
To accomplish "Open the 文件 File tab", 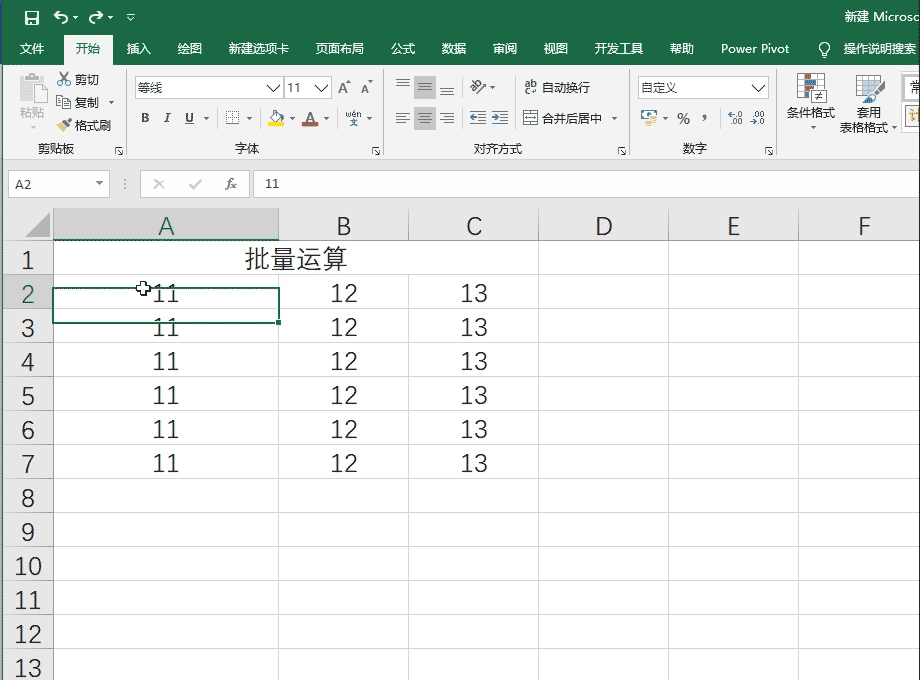I will (32, 49).
